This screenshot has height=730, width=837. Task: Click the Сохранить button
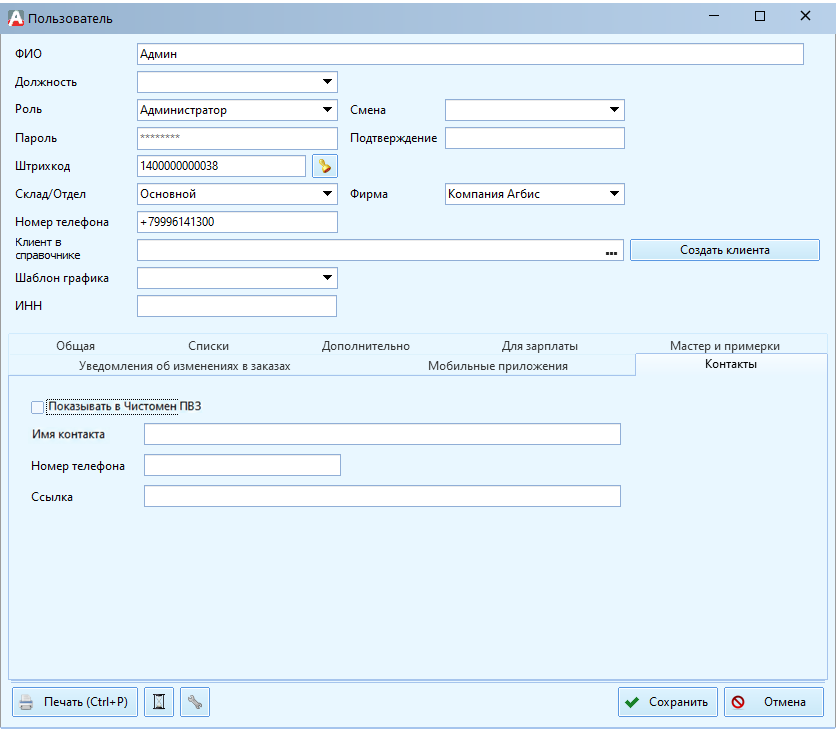pyautogui.click(x=668, y=702)
